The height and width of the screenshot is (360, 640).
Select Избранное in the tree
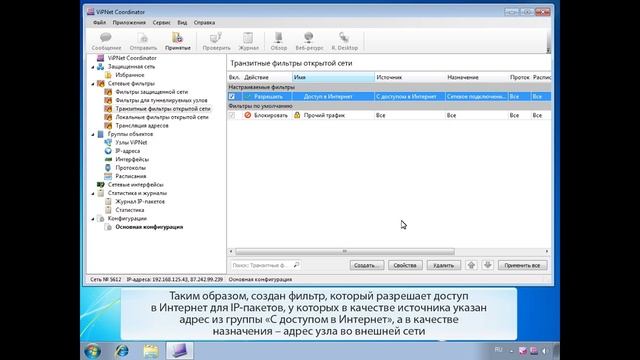129,75
